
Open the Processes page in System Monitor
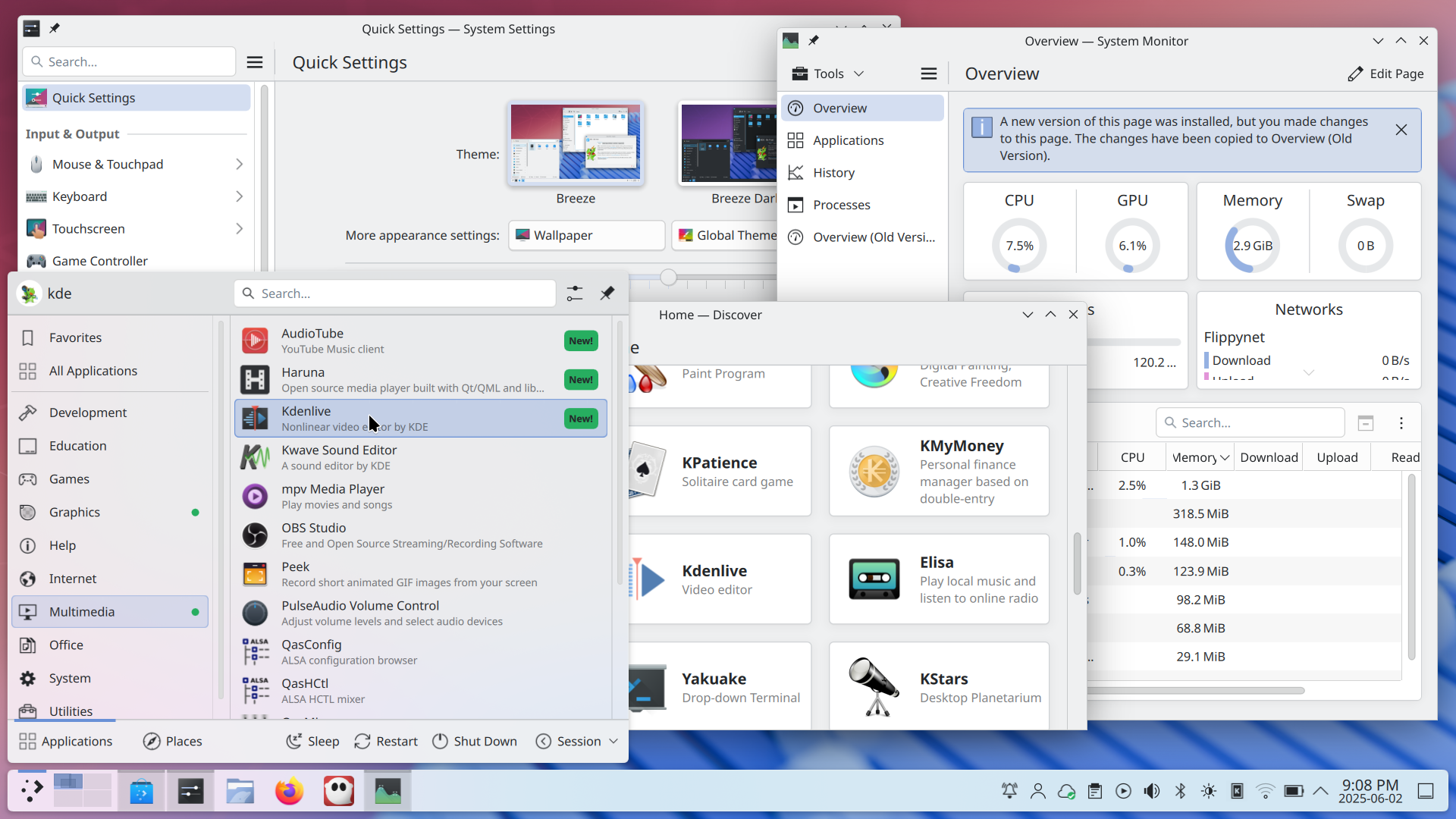tap(839, 205)
